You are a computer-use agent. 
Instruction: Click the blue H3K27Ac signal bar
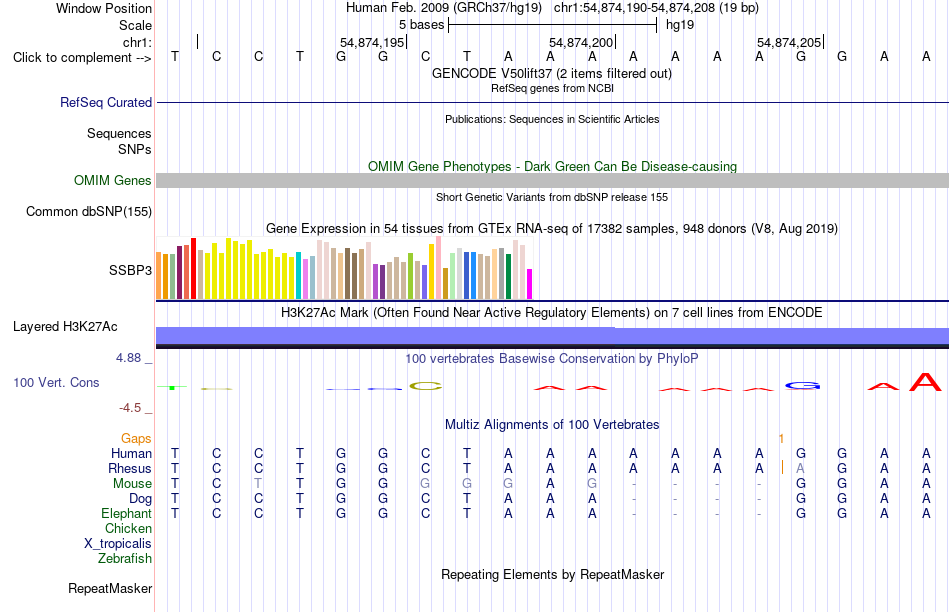553,336
